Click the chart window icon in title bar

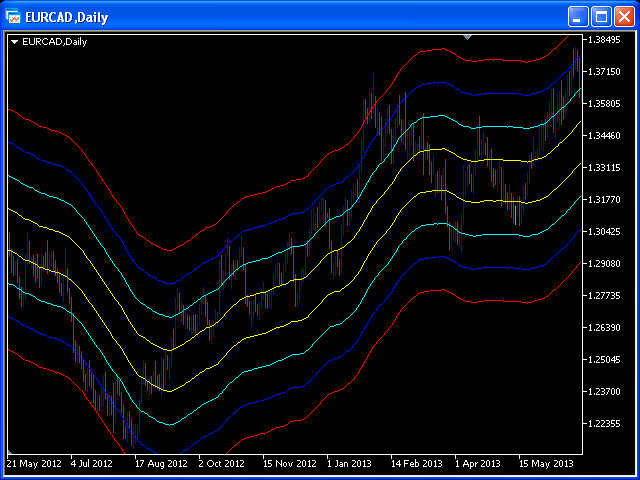[13, 17]
